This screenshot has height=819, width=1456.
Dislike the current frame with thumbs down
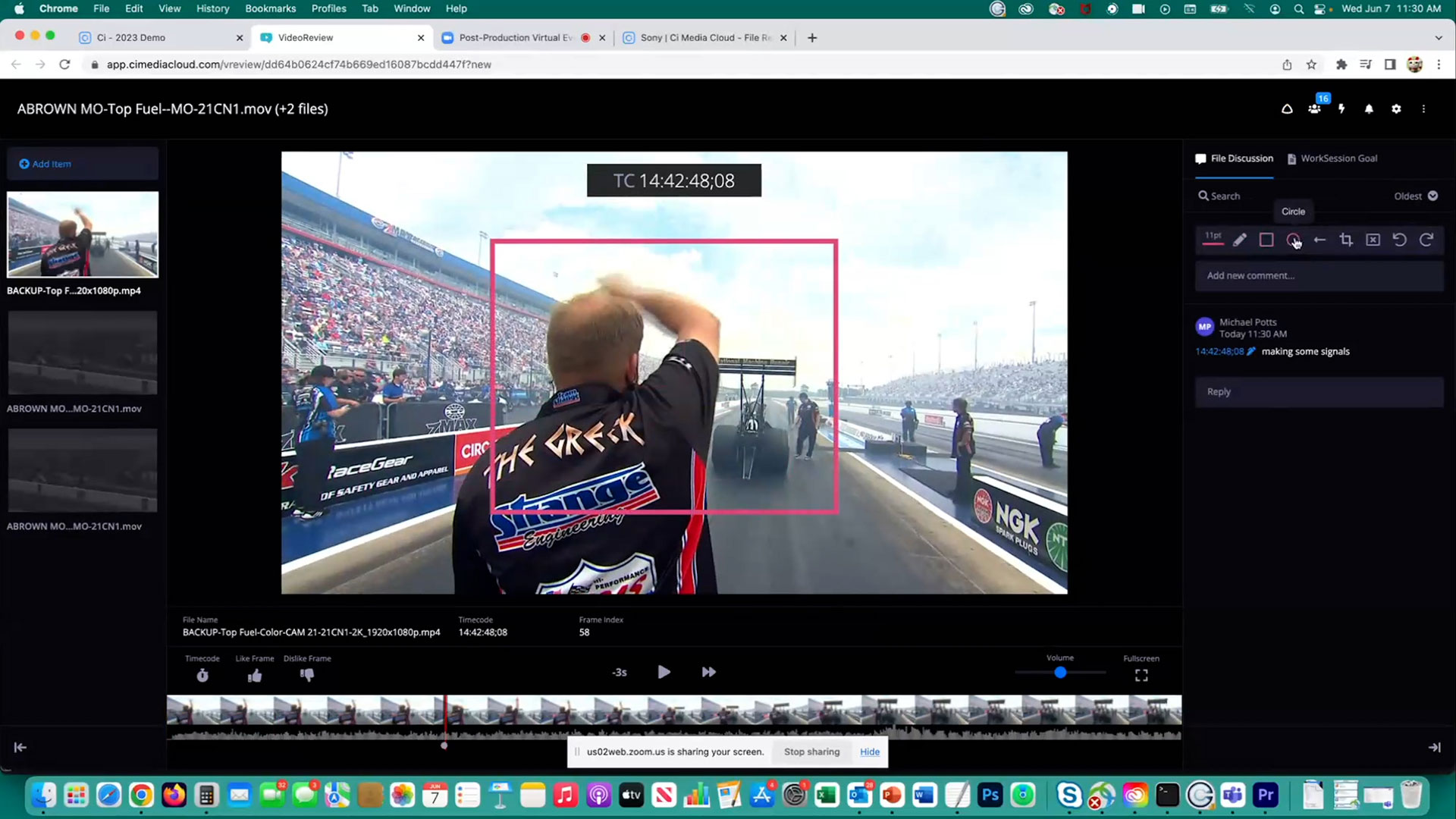tap(306, 675)
